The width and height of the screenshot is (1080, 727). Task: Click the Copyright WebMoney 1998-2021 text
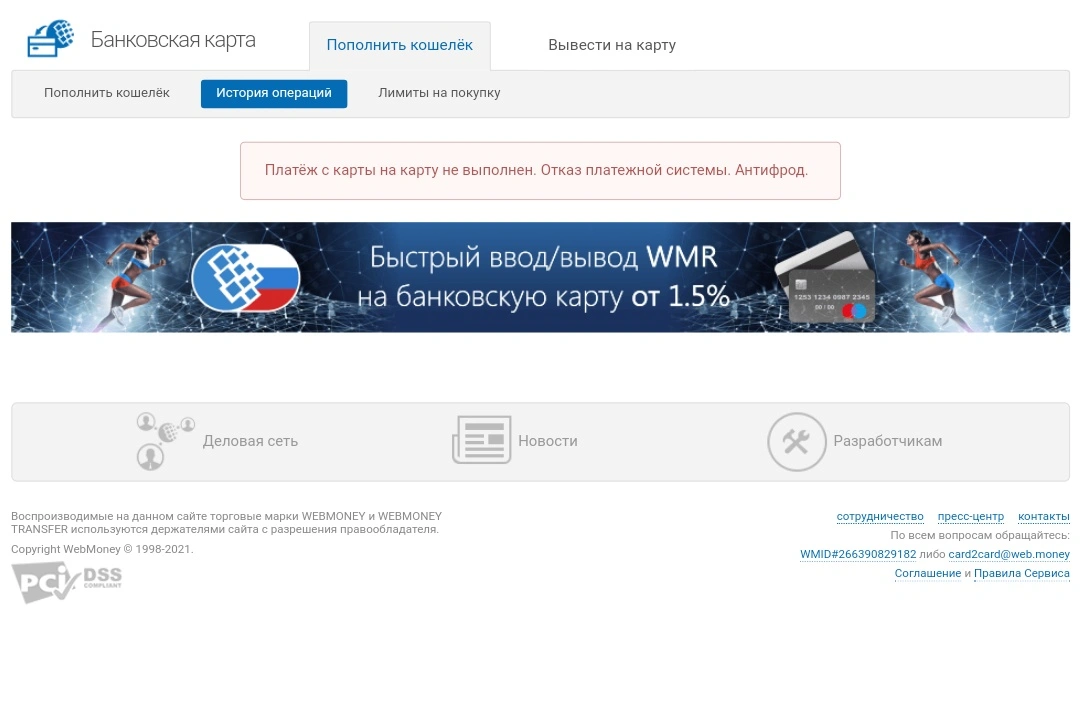click(x=102, y=549)
